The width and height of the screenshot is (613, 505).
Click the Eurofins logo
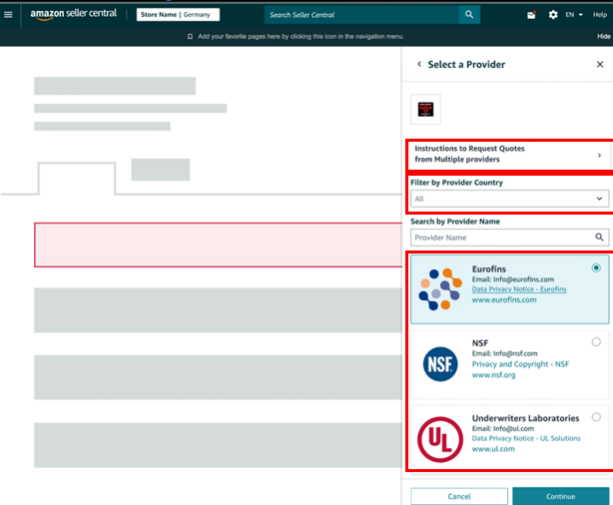point(440,289)
